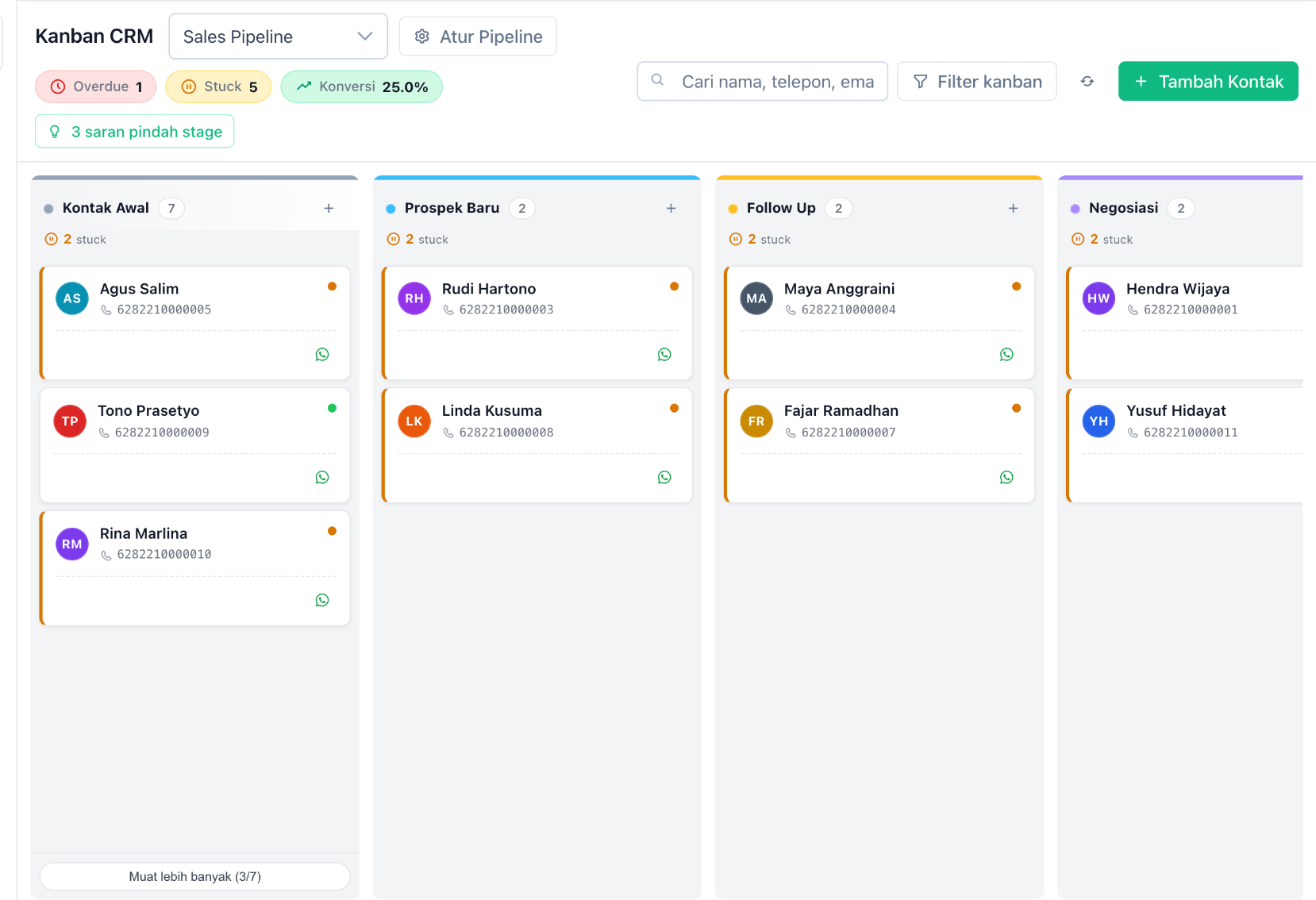1316x900 pixels.
Task: Click the YH avatar of Yusuf Hidayat
Action: point(1099,421)
